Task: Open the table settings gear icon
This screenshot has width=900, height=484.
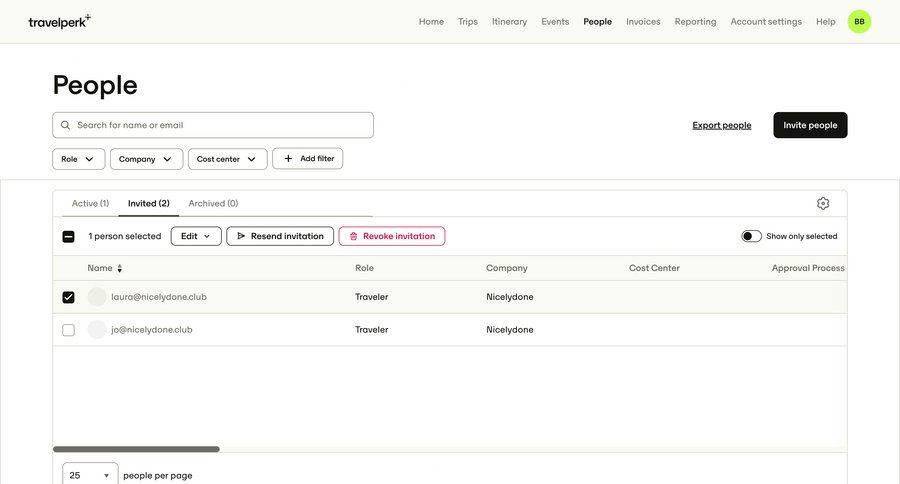Action: pyautogui.click(x=823, y=203)
